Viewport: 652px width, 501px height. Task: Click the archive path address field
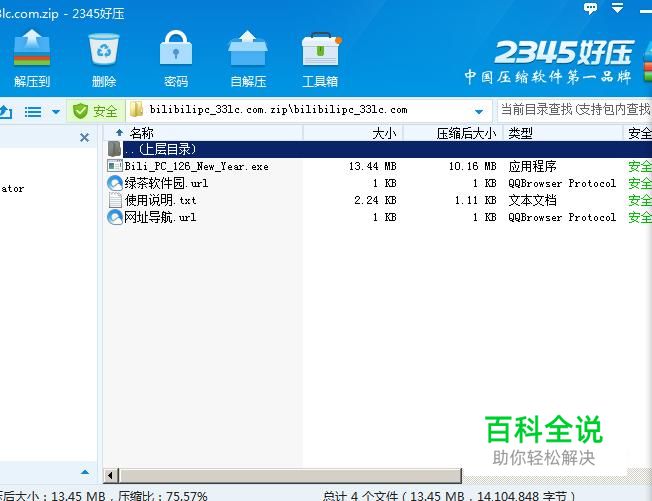coord(310,110)
